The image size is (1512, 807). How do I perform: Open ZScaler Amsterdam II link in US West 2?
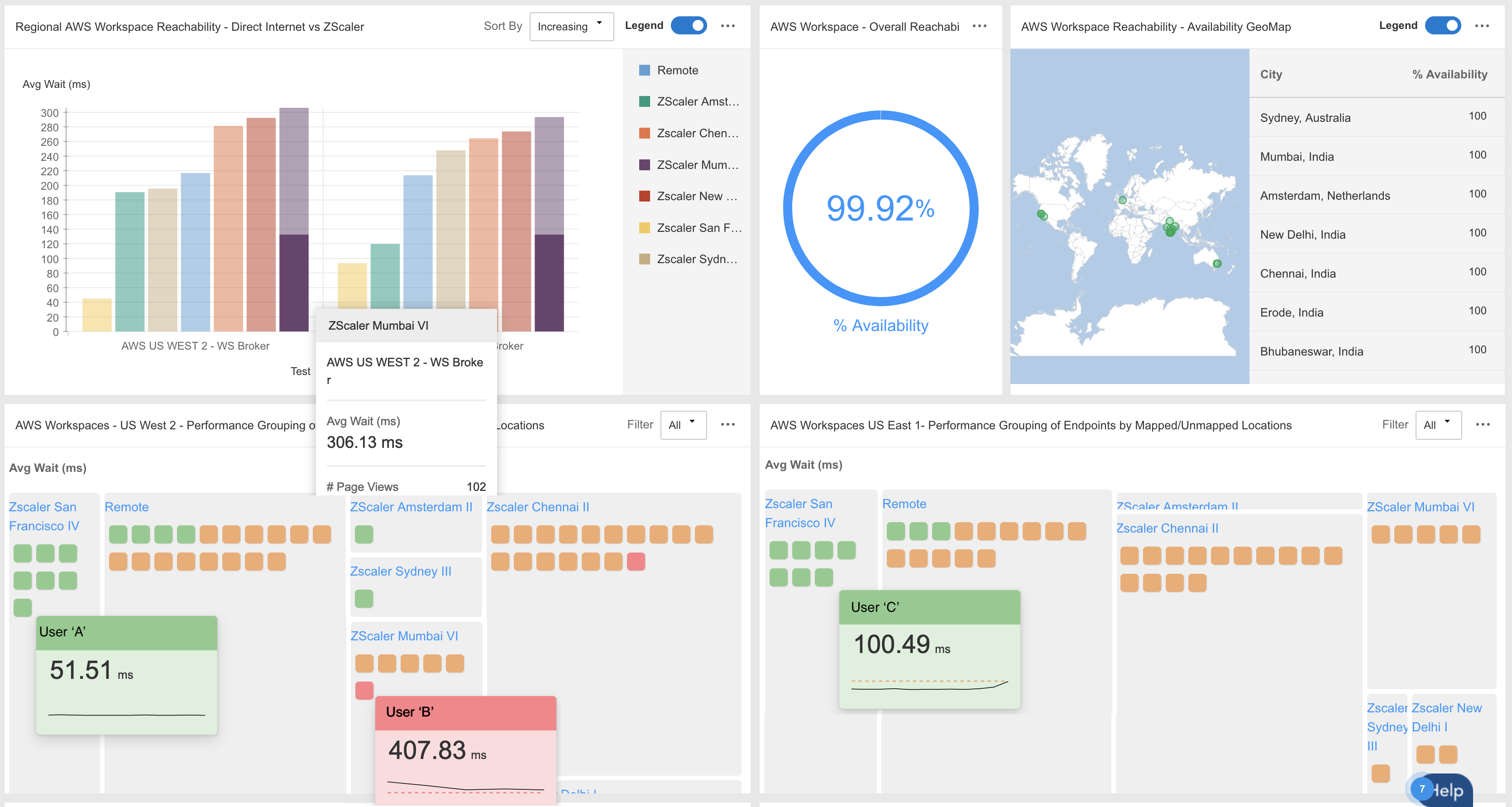[411, 507]
